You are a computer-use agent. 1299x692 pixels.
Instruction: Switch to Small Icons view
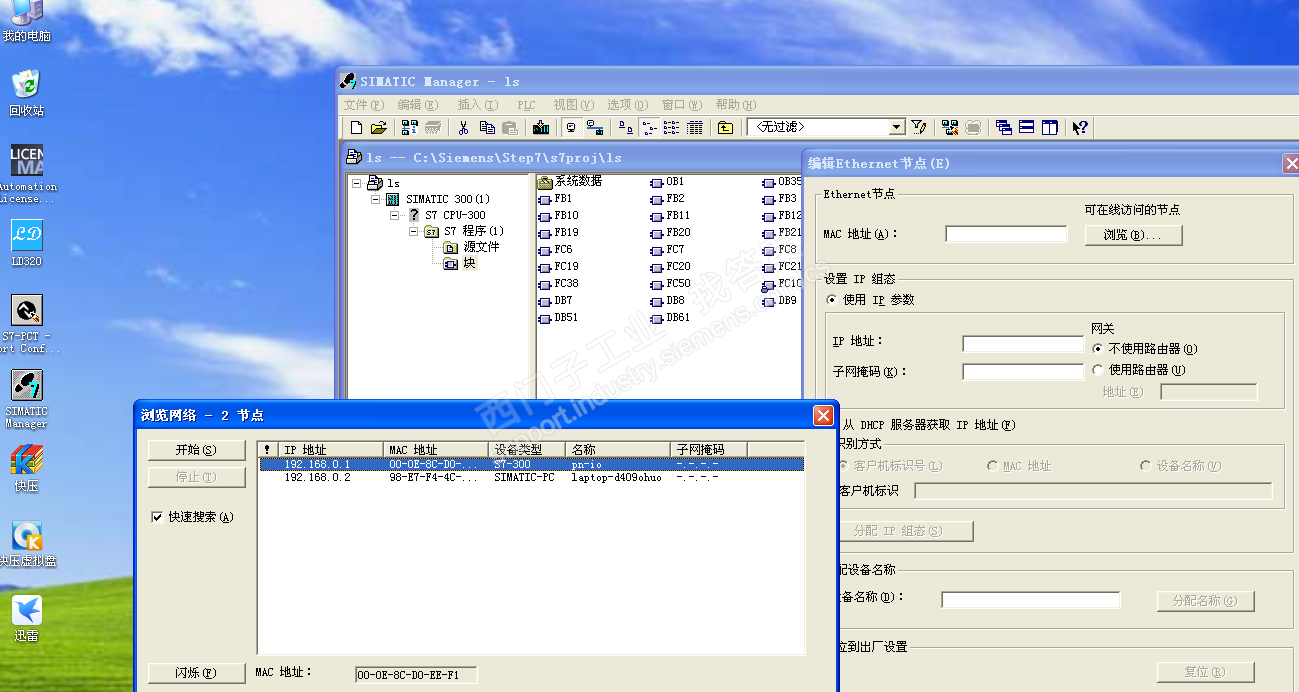pos(648,128)
